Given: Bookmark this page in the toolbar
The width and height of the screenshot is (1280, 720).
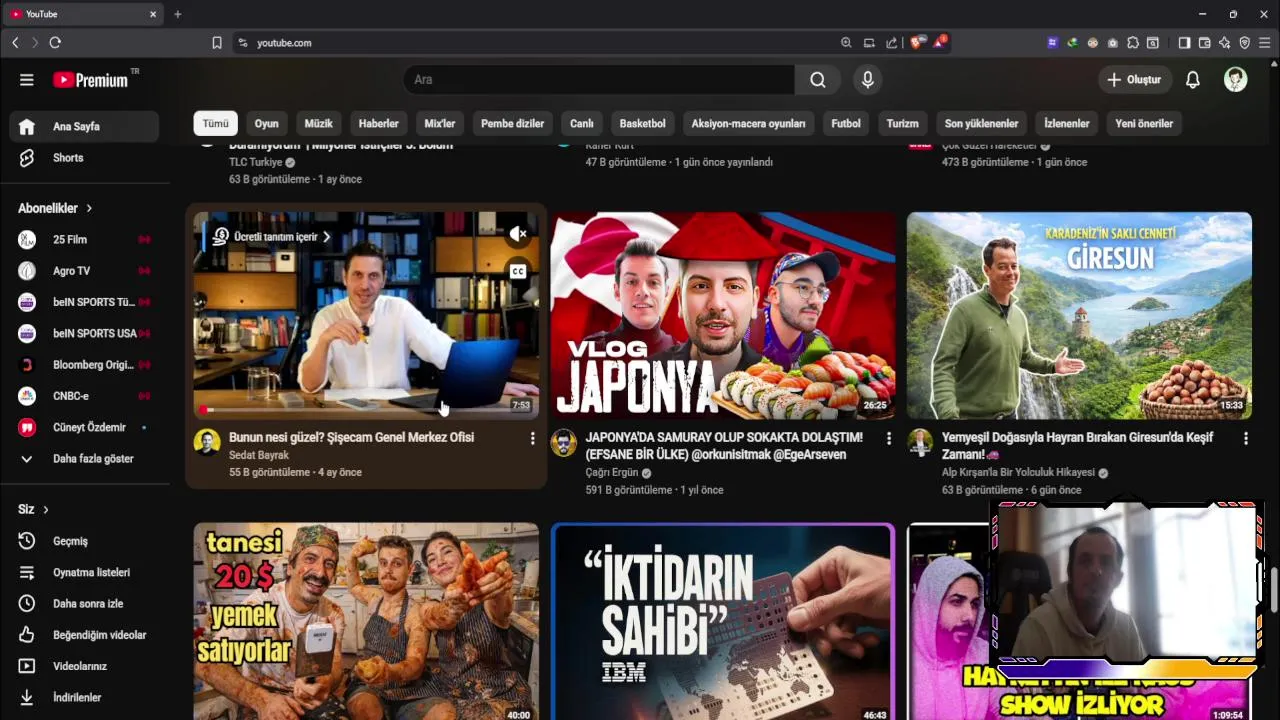Looking at the screenshot, I should (x=217, y=43).
